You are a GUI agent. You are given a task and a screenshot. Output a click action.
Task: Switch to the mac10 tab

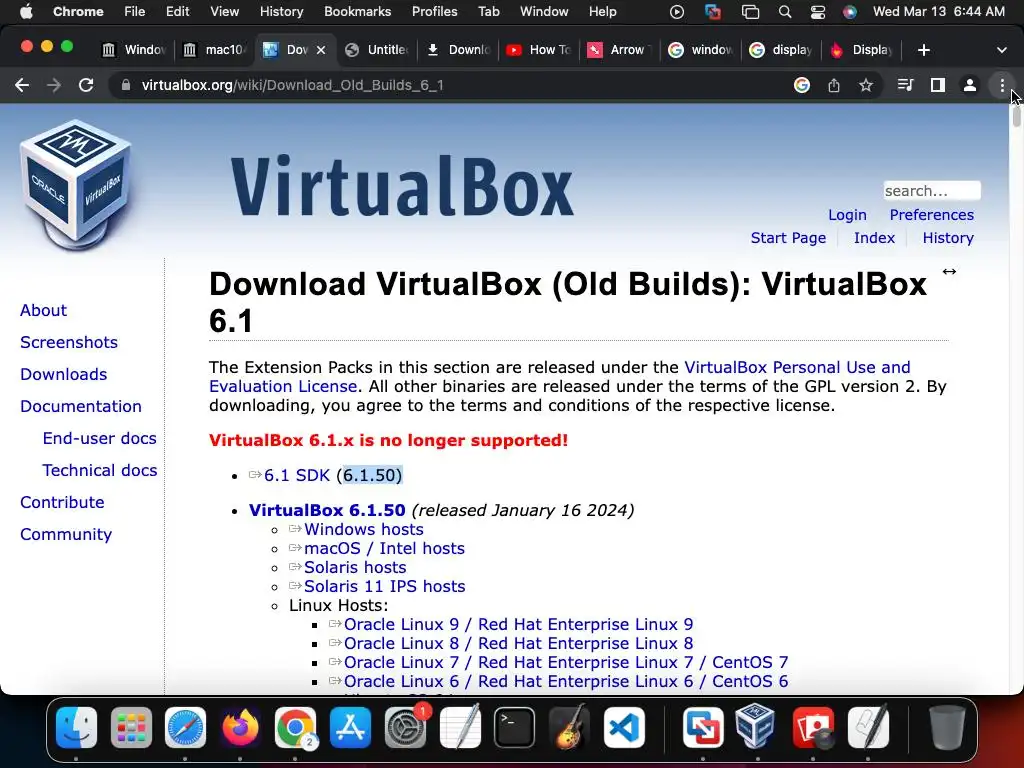coord(214,50)
